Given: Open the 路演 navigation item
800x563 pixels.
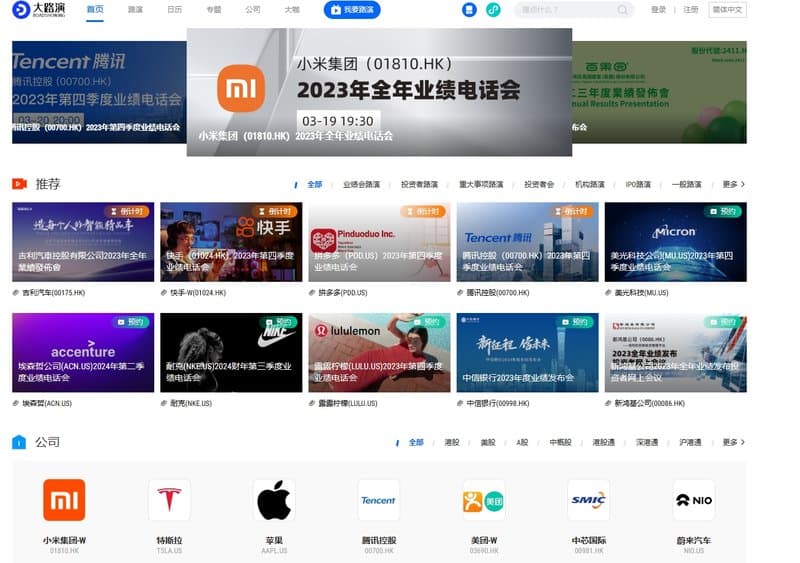Looking at the screenshot, I should (x=135, y=9).
